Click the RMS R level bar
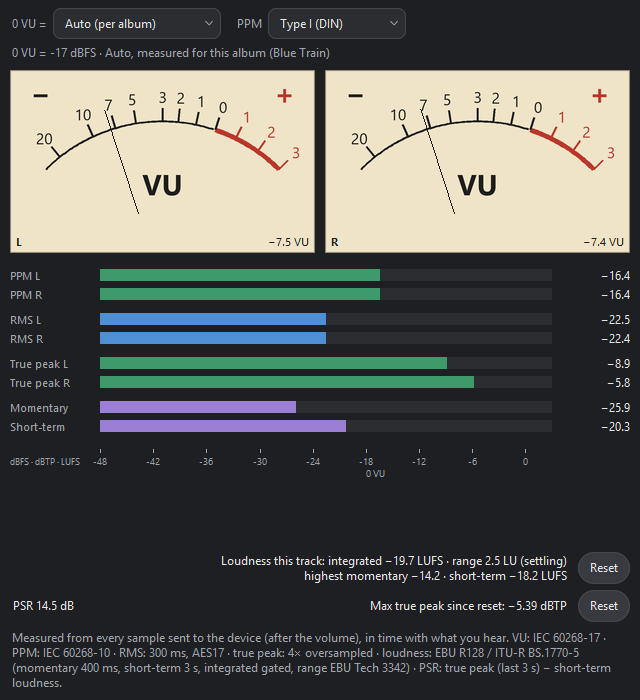 pyautogui.click(x=326, y=338)
